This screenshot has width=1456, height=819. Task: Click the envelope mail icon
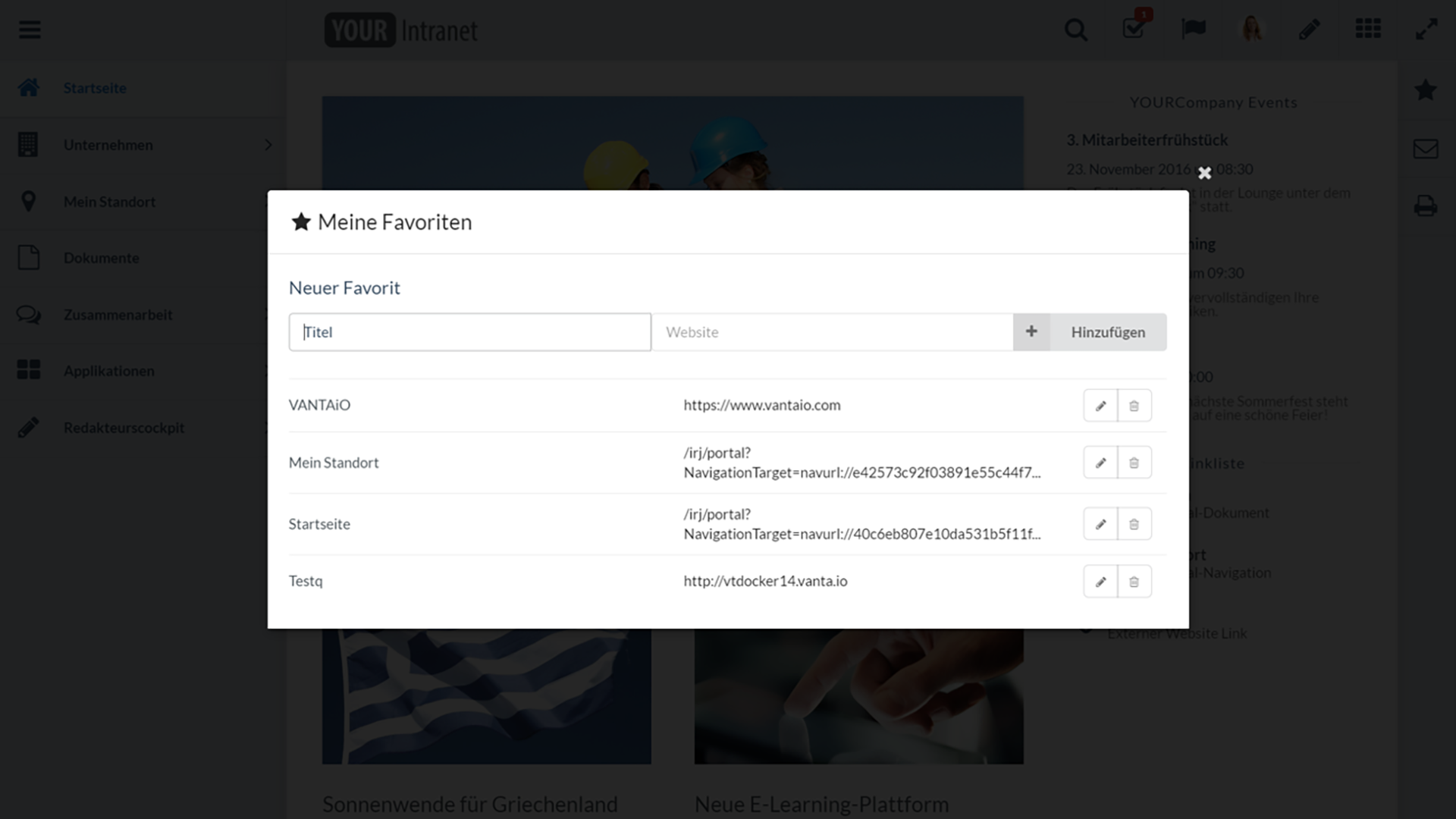pos(1426,148)
